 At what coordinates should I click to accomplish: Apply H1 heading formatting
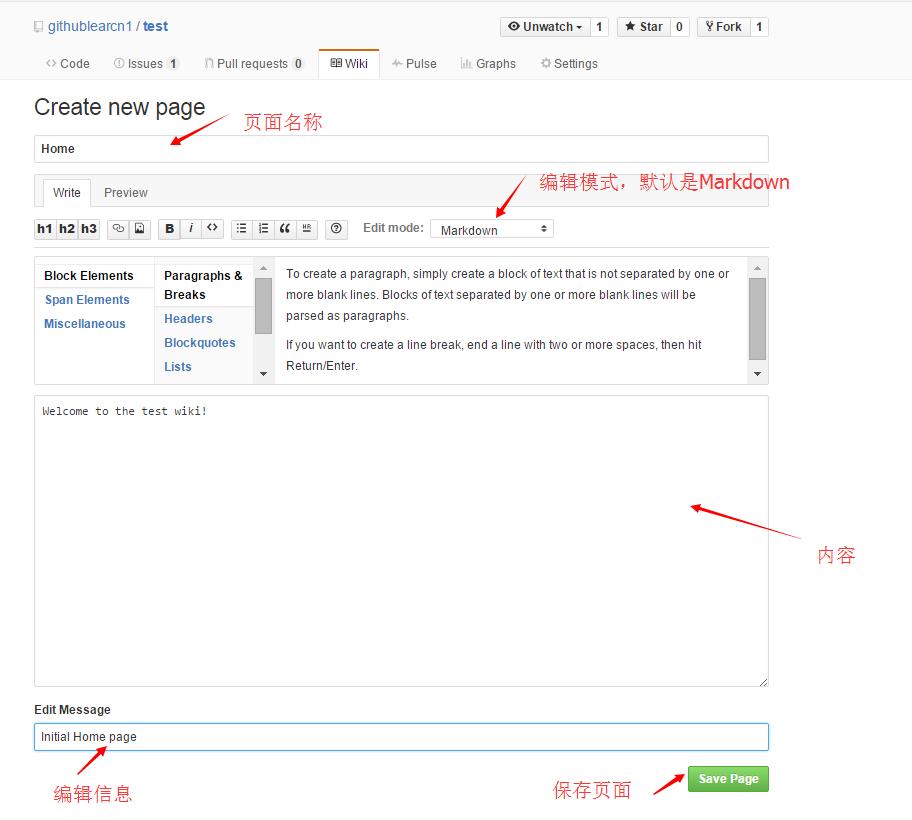coord(44,228)
